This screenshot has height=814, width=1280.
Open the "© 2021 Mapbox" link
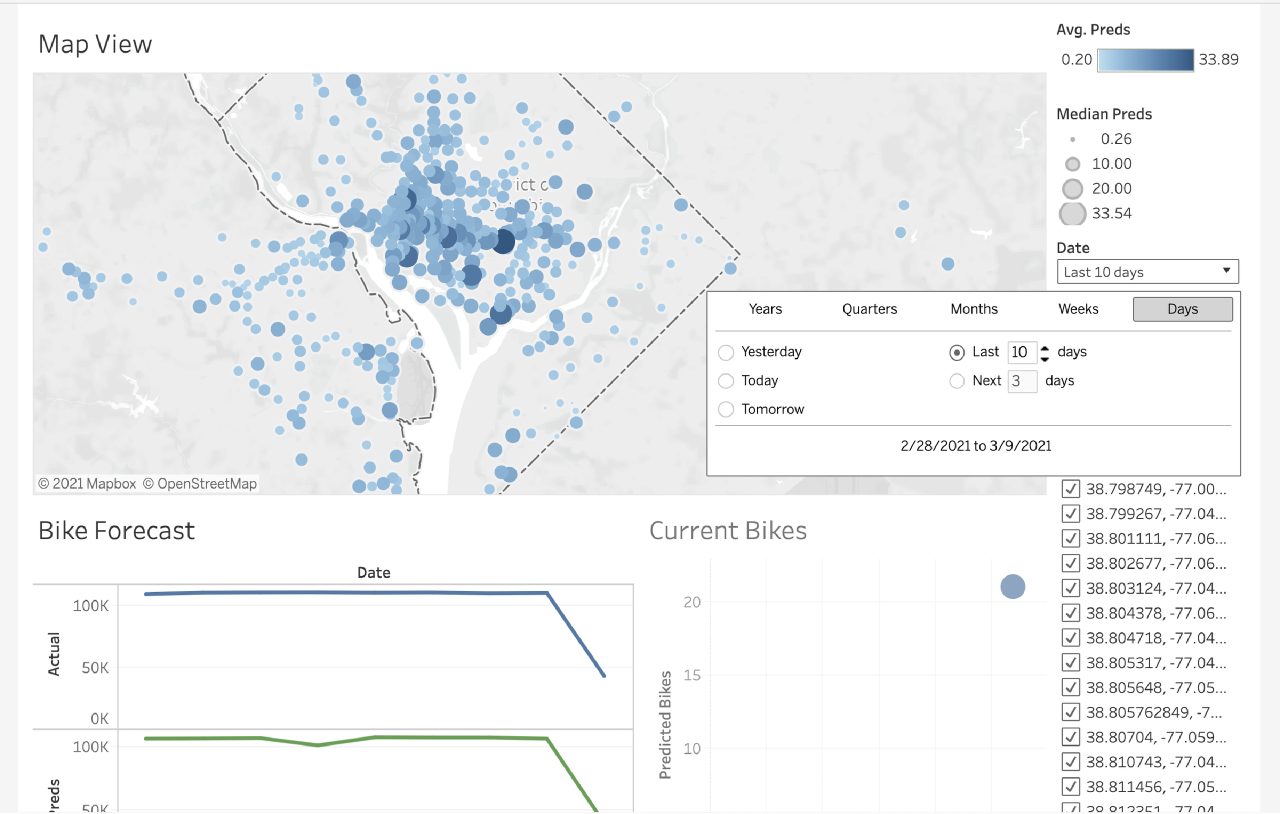[87, 483]
